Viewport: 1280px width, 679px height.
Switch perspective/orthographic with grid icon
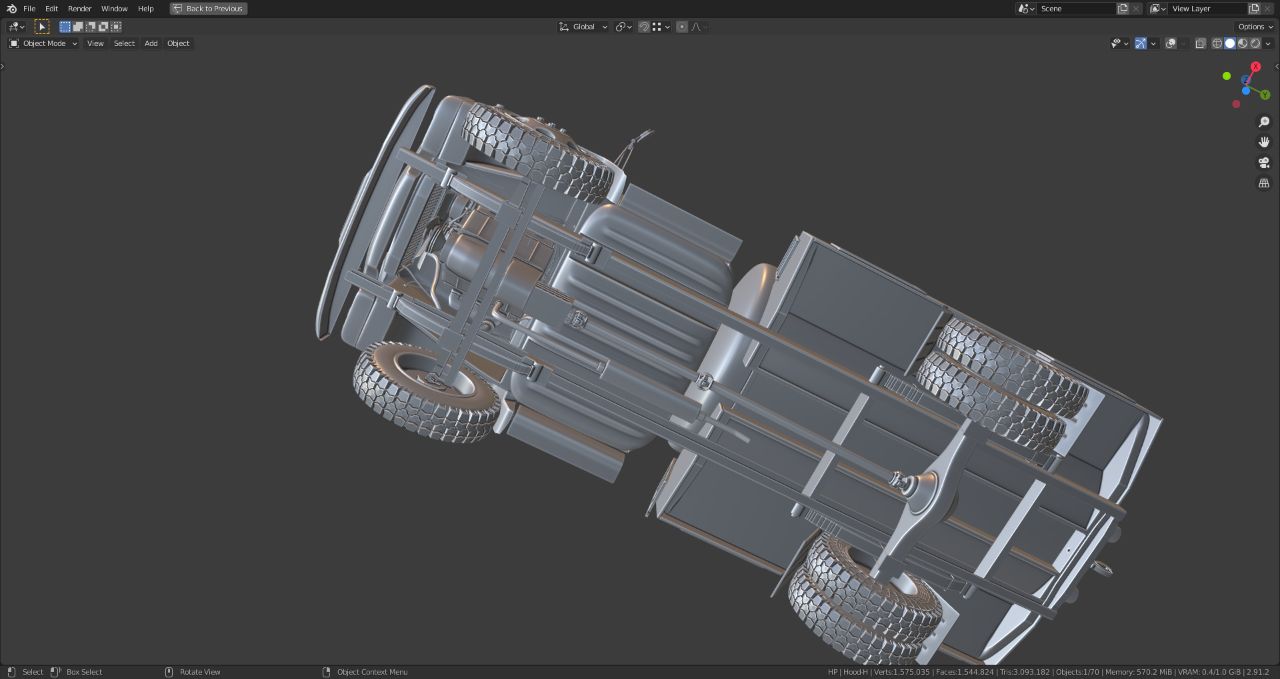click(1264, 183)
